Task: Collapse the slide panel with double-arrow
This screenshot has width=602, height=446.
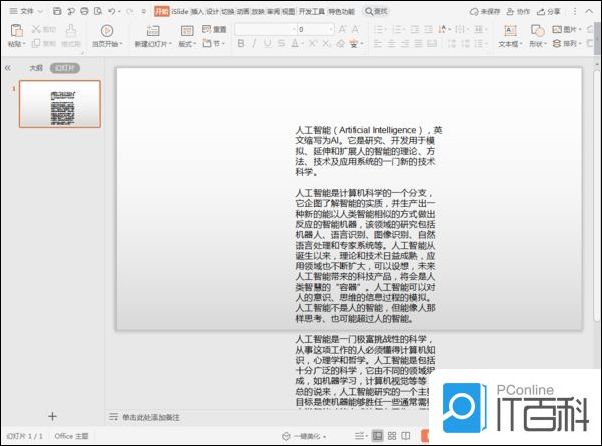Action: (8, 68)
